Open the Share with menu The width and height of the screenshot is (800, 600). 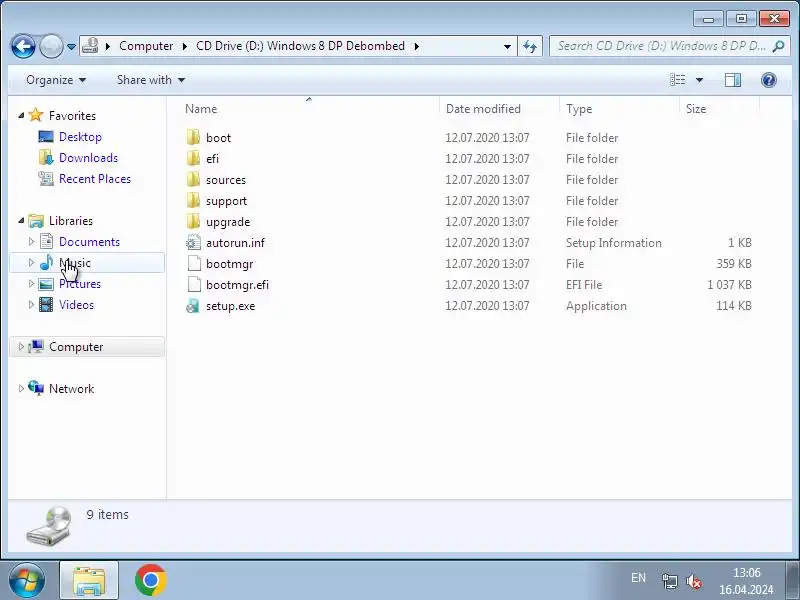pyautogui.click(x=151, y=80)
